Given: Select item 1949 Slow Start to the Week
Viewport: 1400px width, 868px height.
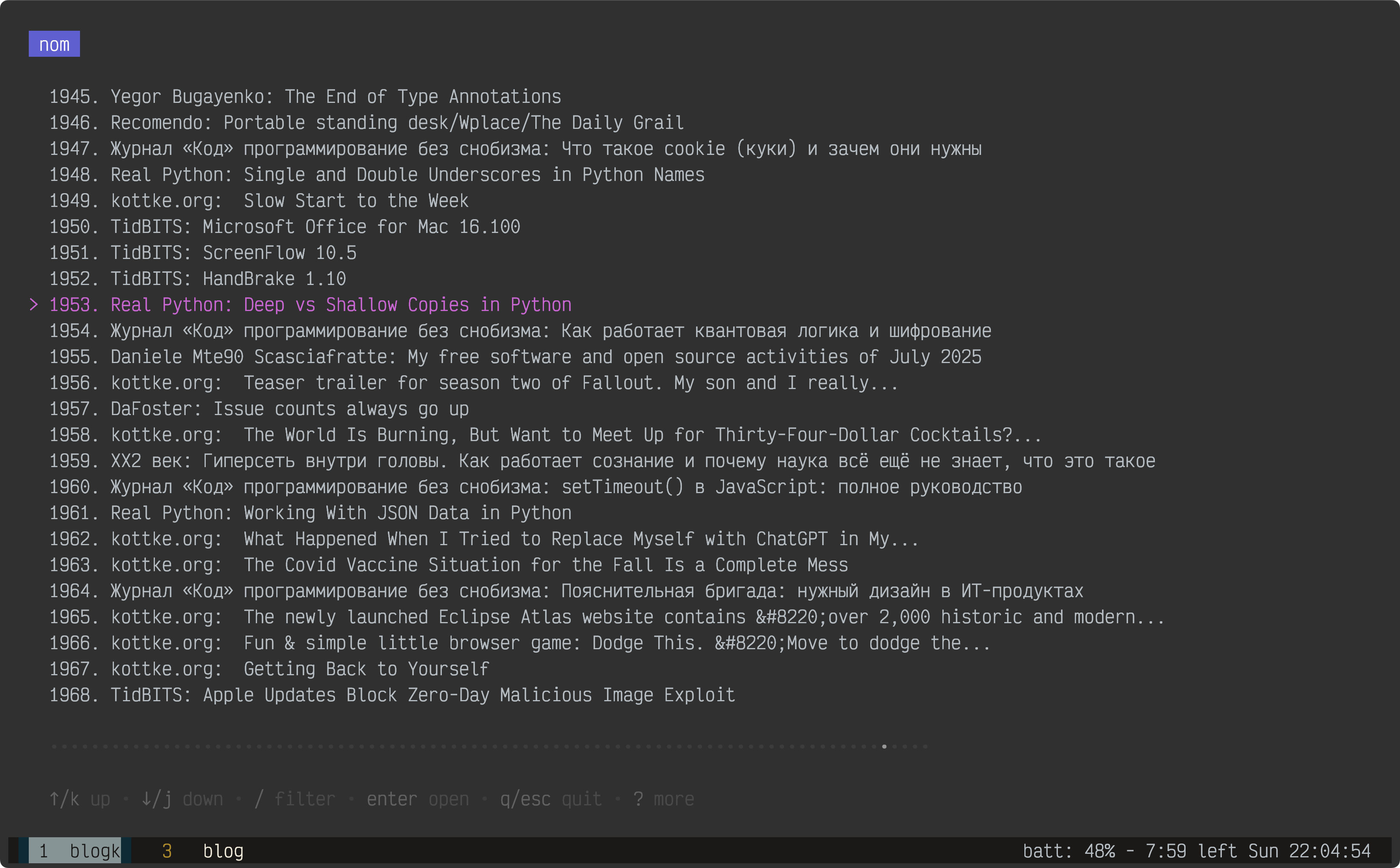Looking at the screenshot, I should point(259,200).
